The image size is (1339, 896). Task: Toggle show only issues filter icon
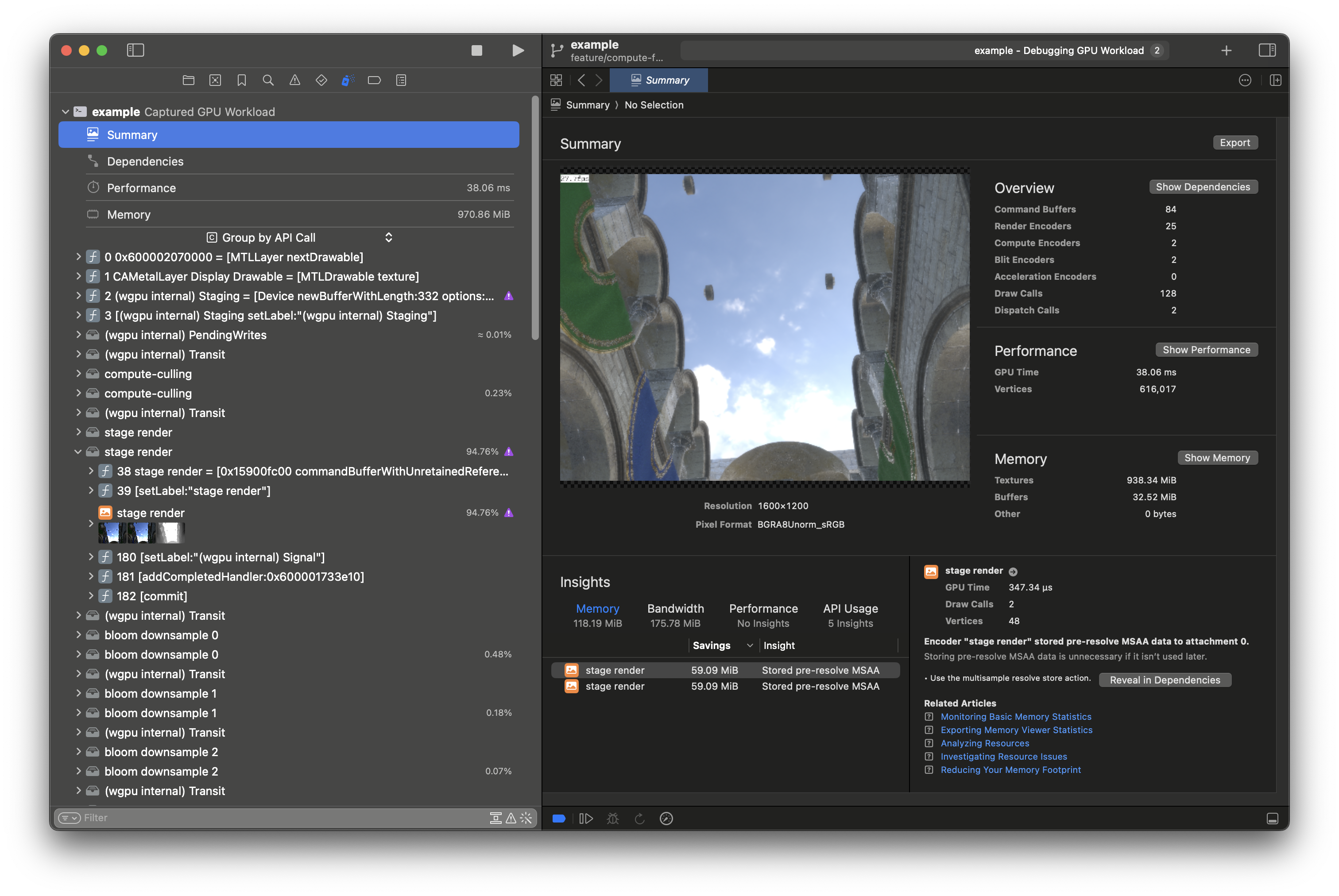511,818
